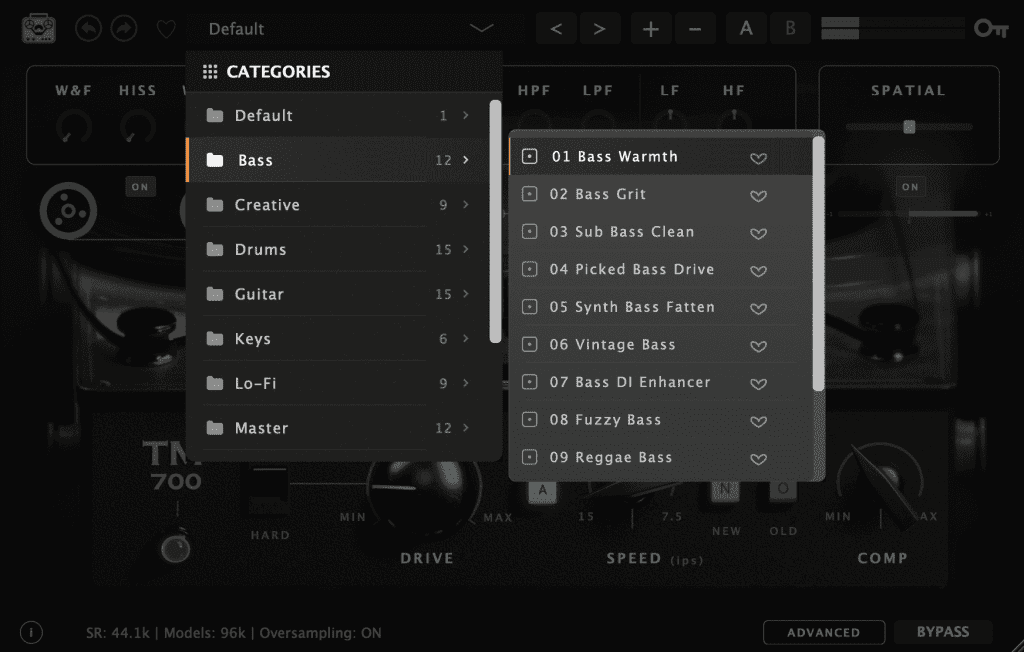The height and width of the screenshot is (652, 1024).
Task: Collapse the preset dropdown chevron
Action: [482, 29]
